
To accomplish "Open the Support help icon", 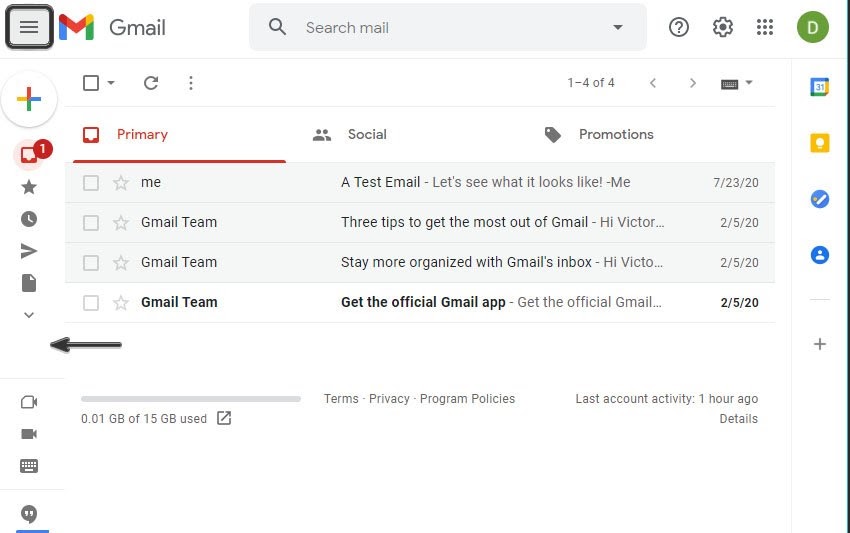I will [x=678, y=27].
